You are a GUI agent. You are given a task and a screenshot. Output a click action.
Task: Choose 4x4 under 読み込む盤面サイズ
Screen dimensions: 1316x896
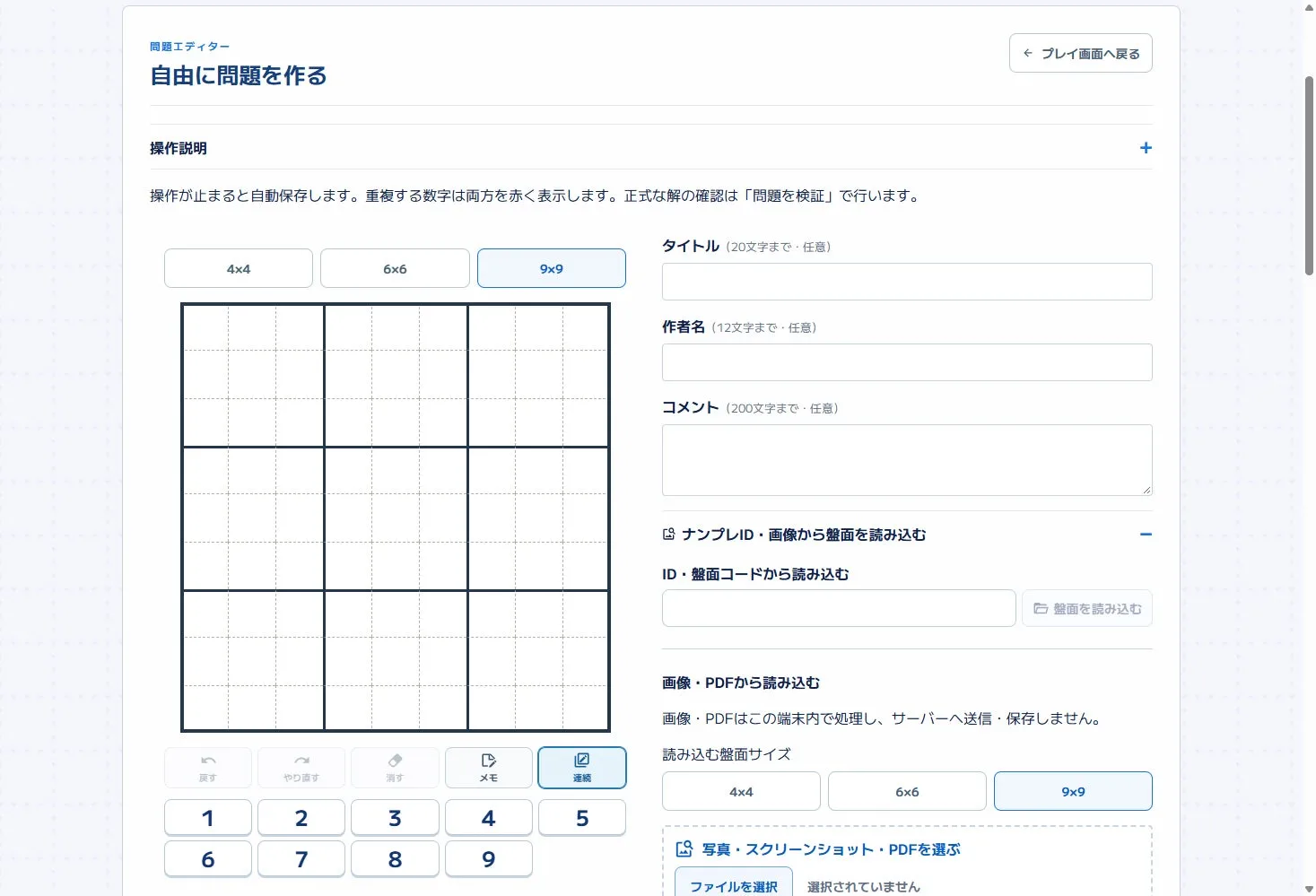[742, 791]
